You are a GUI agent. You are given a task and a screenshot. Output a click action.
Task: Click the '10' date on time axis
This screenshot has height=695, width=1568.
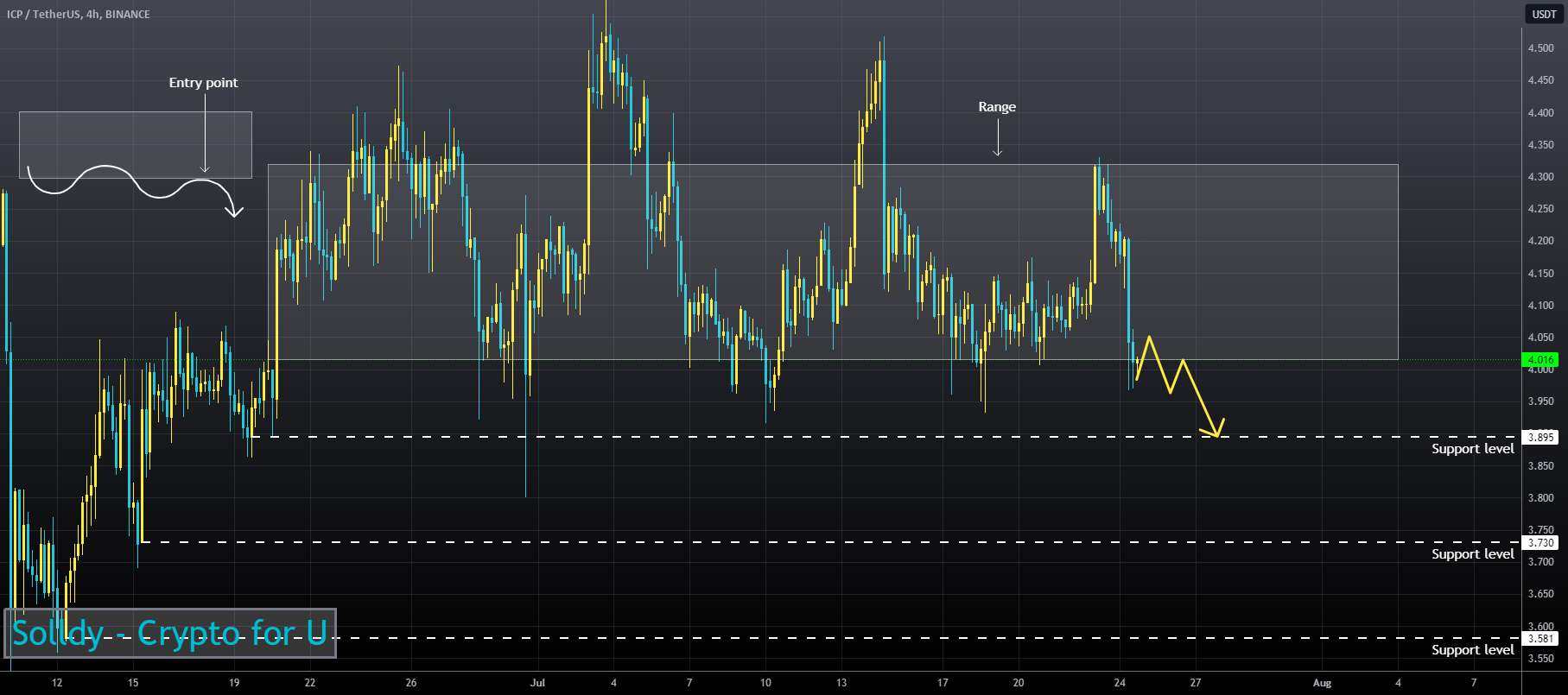click(x=765, y=683)
